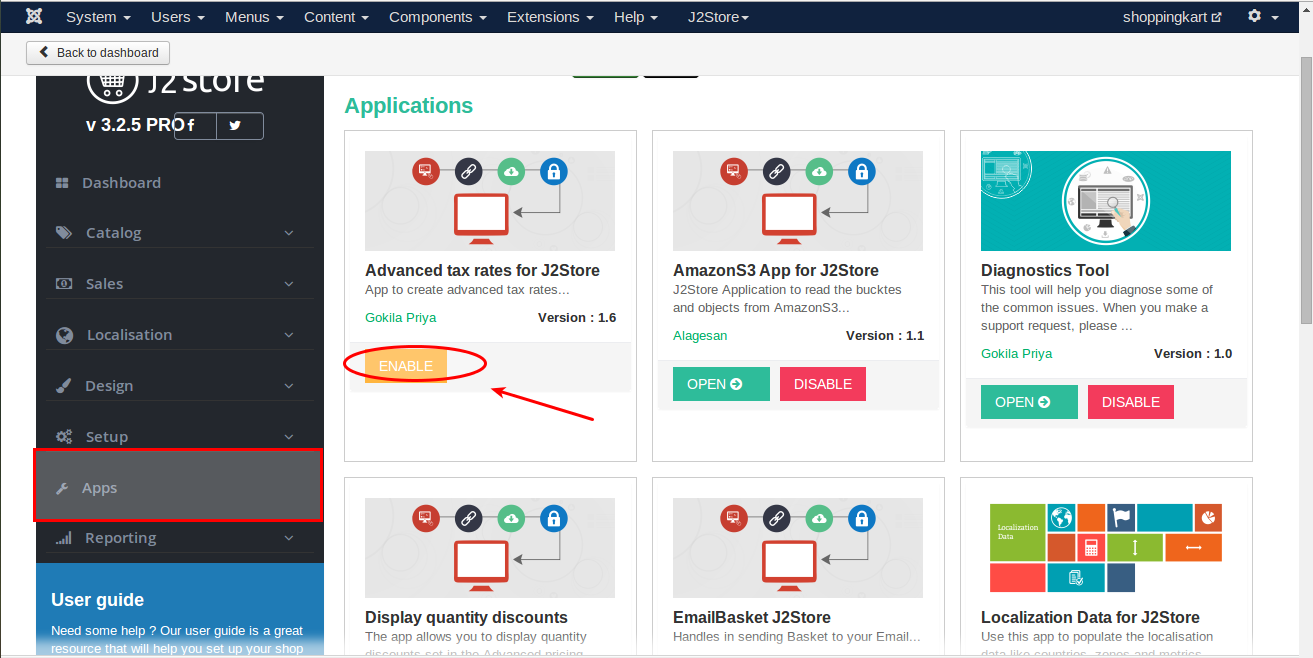Click Display quantity discounts thumbnail image

(490, 547)
